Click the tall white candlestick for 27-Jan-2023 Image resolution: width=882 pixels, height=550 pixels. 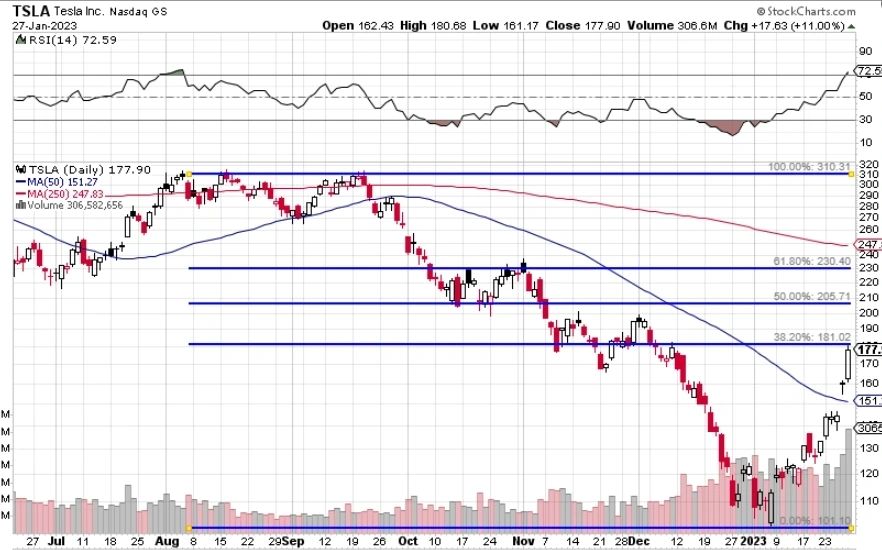pos(848,364)
